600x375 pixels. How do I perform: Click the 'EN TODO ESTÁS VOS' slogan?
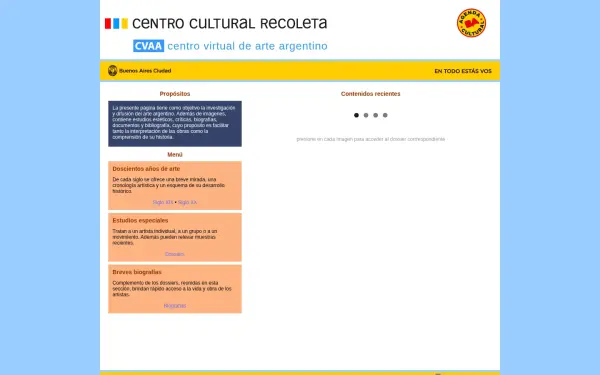463,71
